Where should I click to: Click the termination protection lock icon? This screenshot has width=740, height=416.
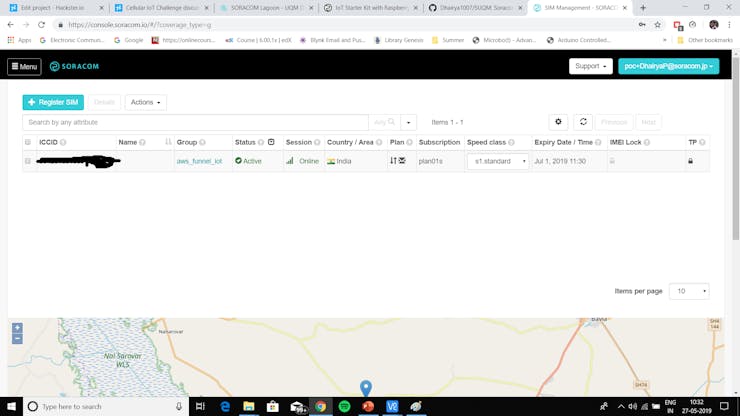(x=690, y=161)
